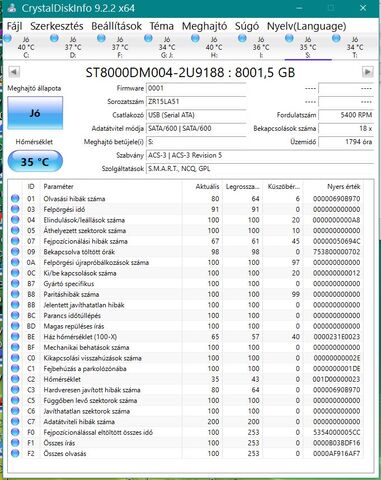Click status icon for Bekapcsolva töltött órák
The height and width of the screenshot is (480, 381).
15,252
